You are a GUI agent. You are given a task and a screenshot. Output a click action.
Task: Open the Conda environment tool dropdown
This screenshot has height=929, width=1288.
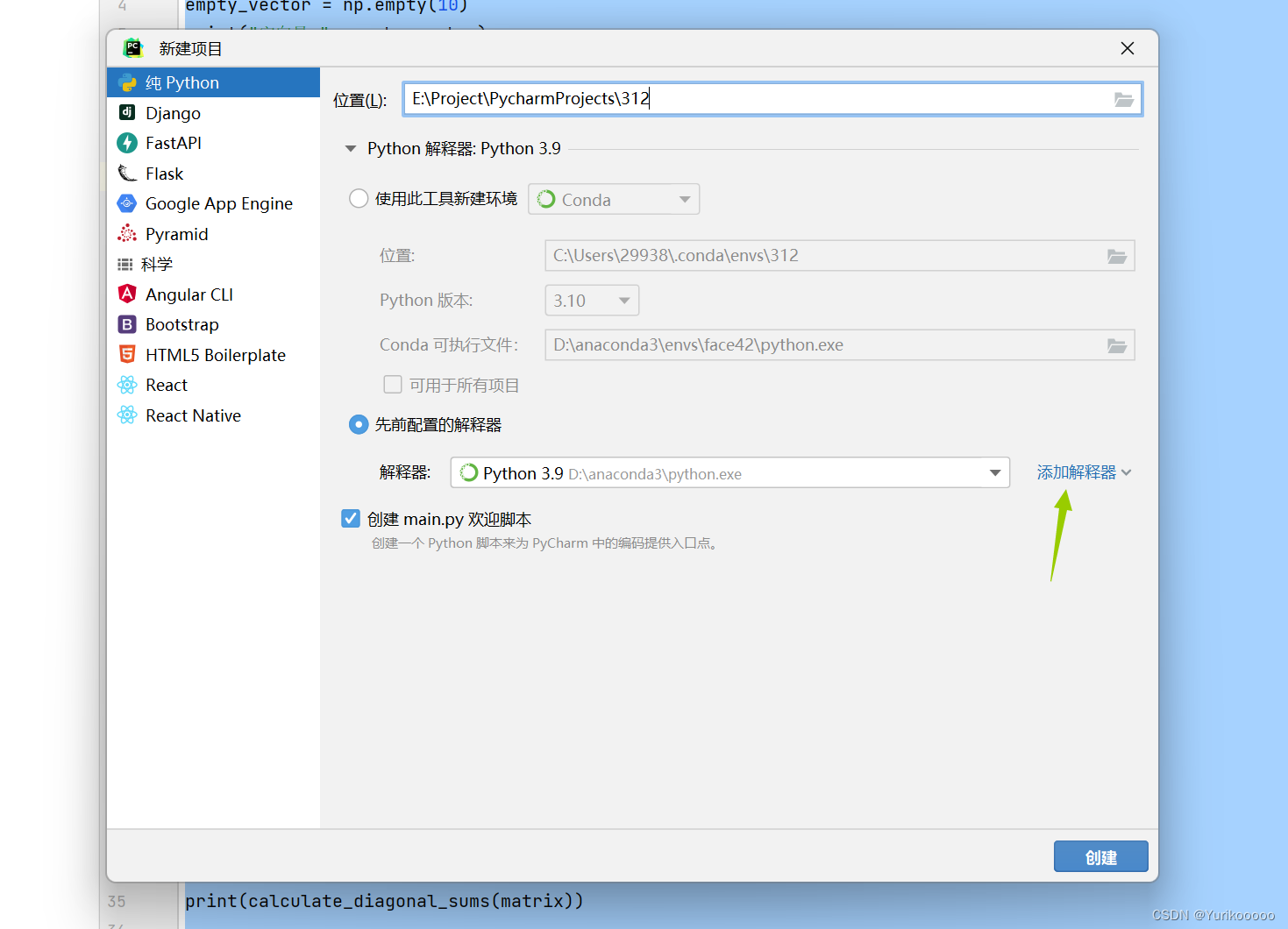point(614,199)
